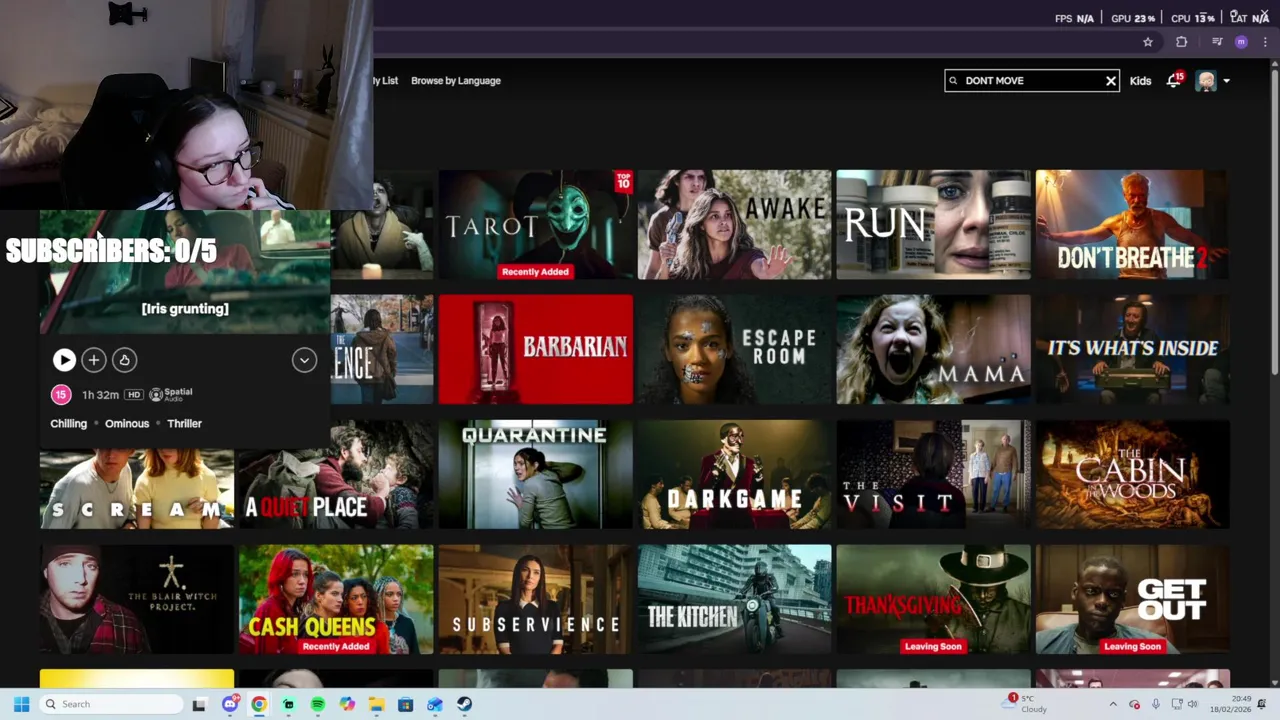Image resolution: width=1280 pixels, height=720 pixels.
Task: Select the Tarot movie thumbnail
Action: (x=535, y=224)
